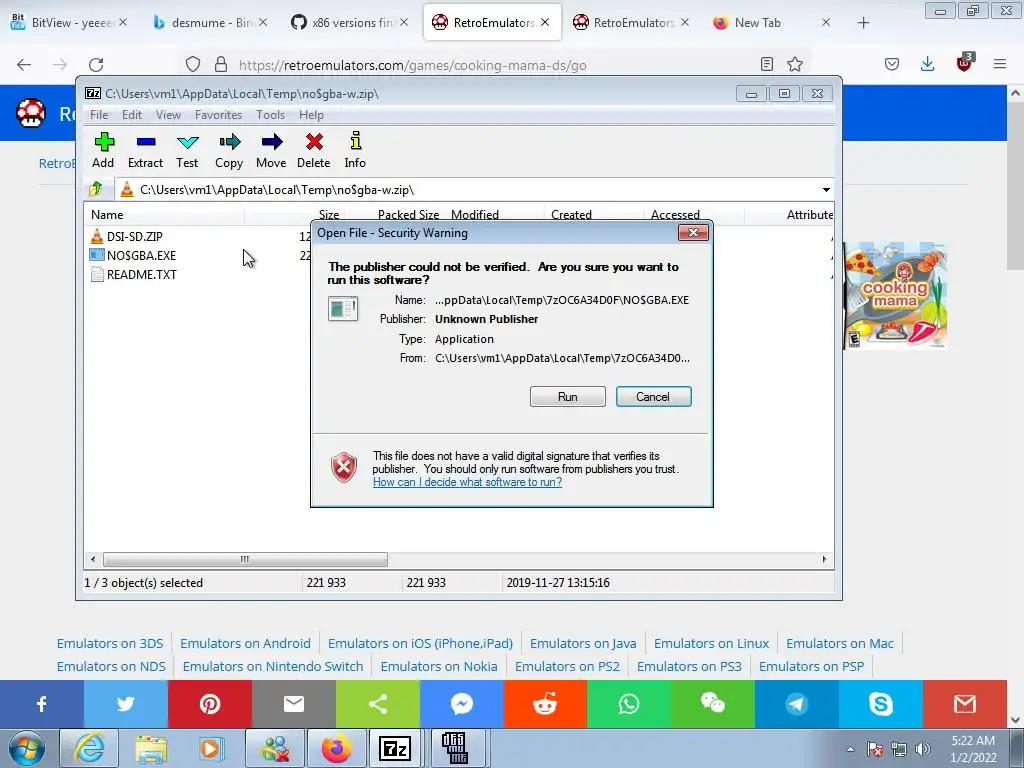Toggle Reader View icon in address bar
Image resolution: width=1024 pixels, height=768 pixels.
767,64
